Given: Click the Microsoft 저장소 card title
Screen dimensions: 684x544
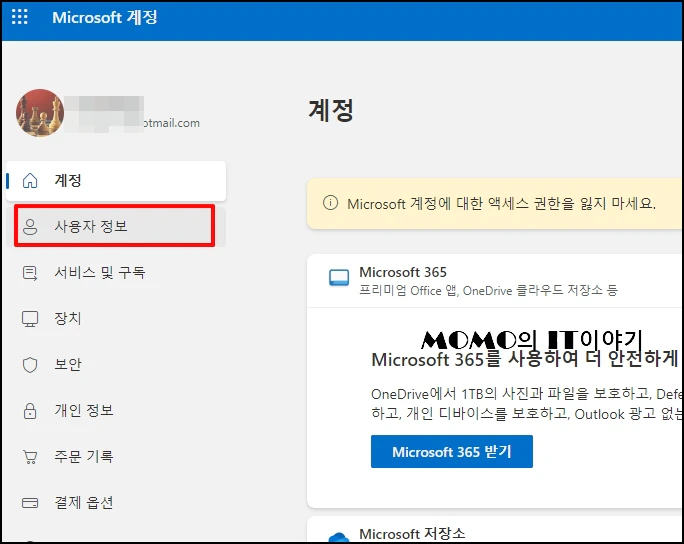Looking at the screenshot, I should (412, 534).
